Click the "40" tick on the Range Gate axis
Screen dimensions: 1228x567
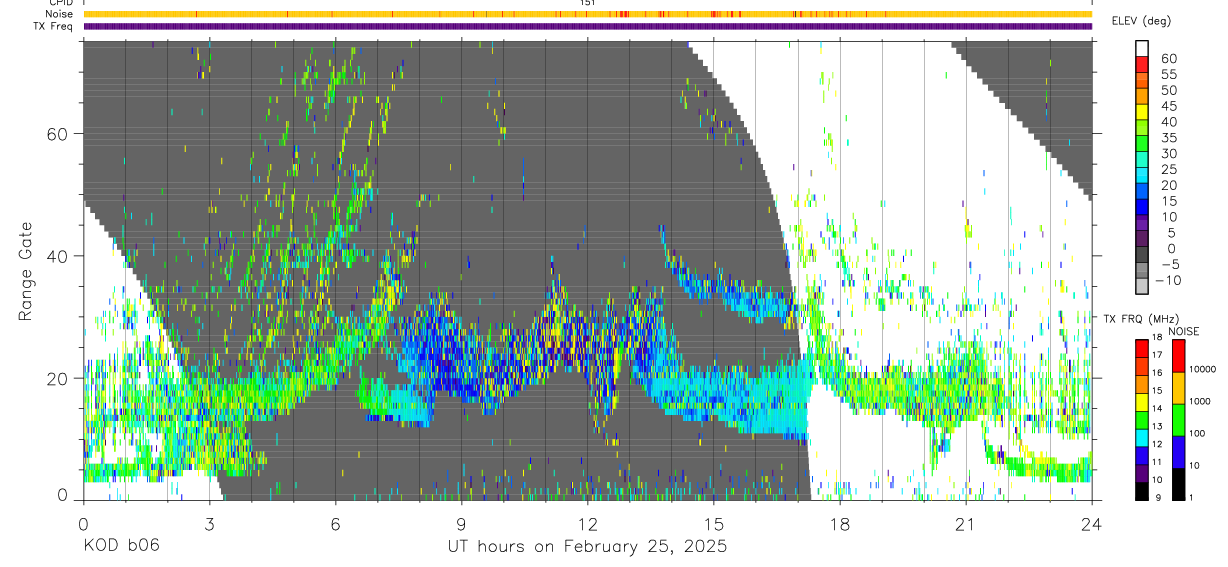tap(57, 256)
